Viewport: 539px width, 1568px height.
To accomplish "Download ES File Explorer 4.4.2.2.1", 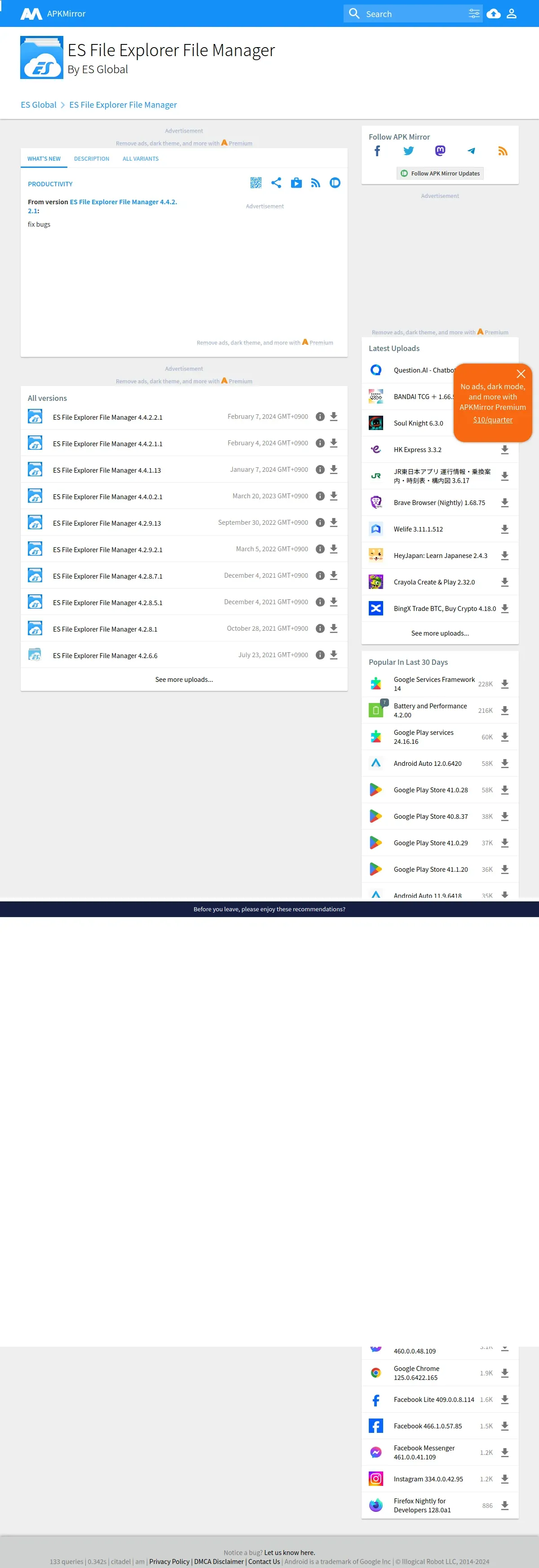I will point(334,417).
